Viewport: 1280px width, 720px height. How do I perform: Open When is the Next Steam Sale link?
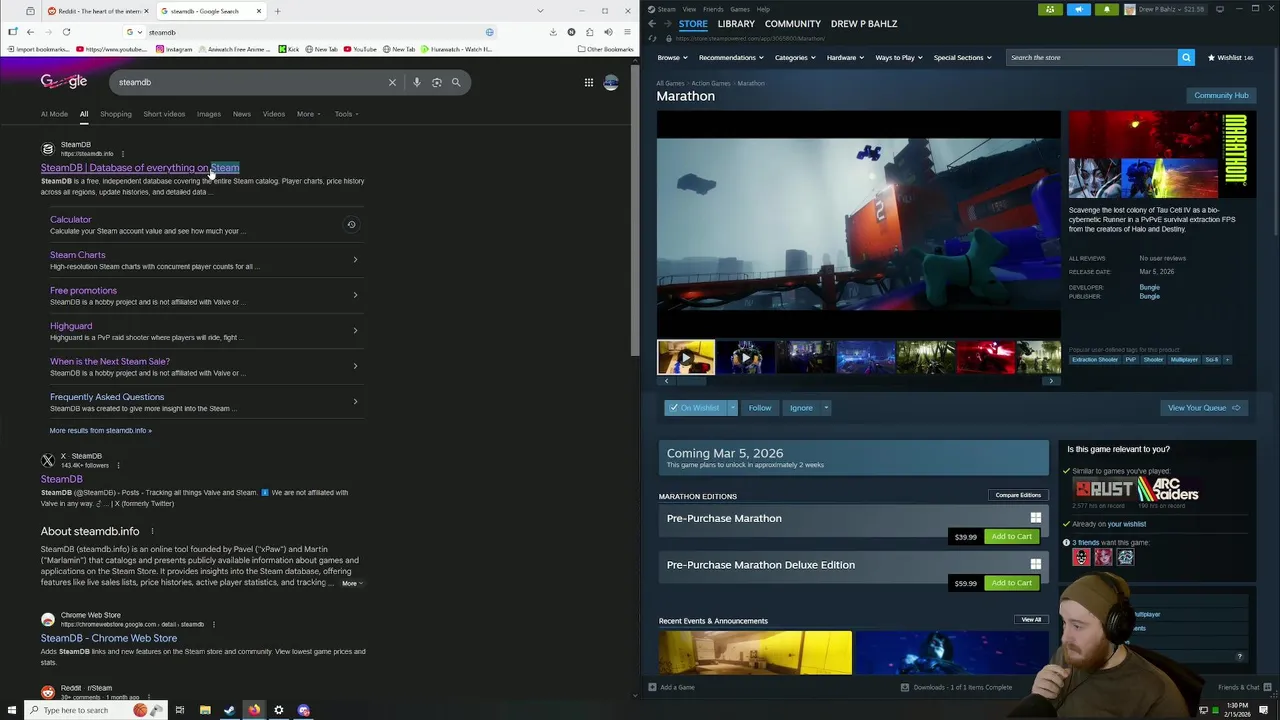pos(110,361)
